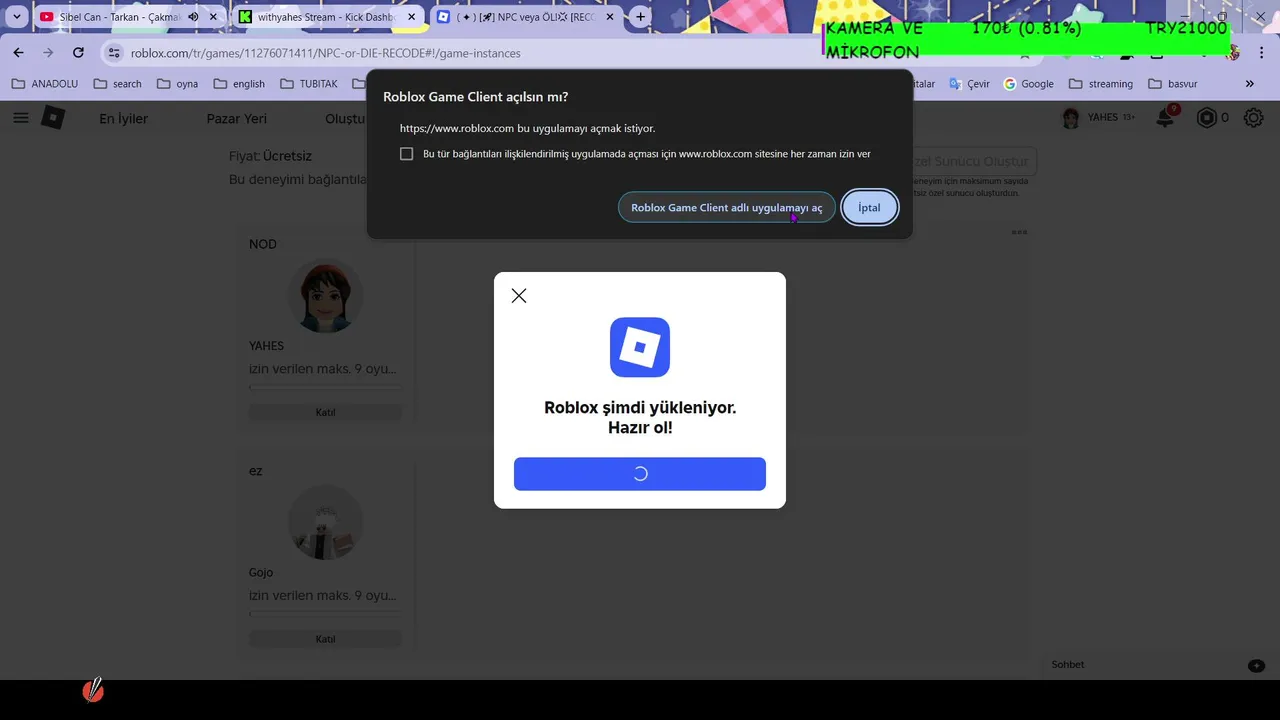Viewport: 1280px width, 720px height.
Task: Open the oyna bookmark folder
Action: (177, 84)
